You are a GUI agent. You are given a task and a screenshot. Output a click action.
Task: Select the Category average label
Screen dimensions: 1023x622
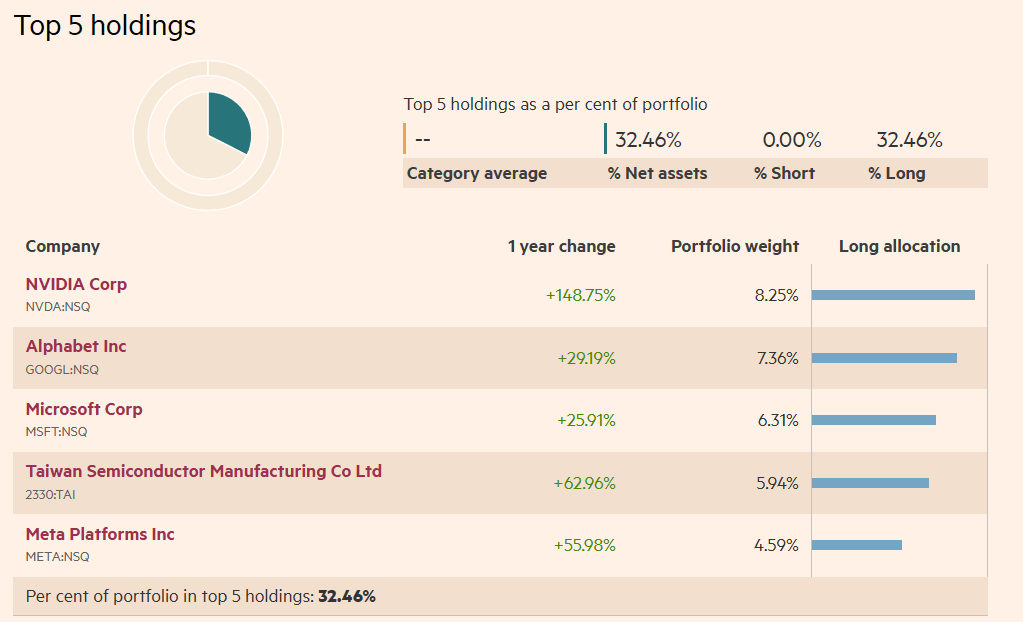coord(476,173)
